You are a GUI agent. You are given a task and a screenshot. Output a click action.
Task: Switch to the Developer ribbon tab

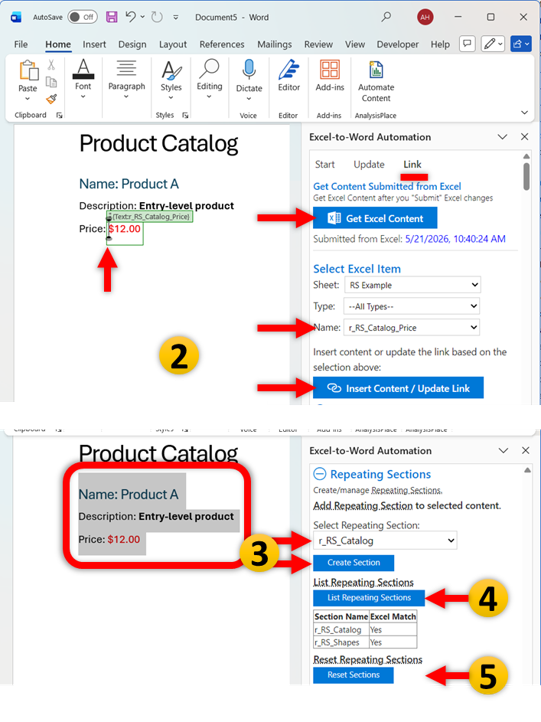pos(397,44)
